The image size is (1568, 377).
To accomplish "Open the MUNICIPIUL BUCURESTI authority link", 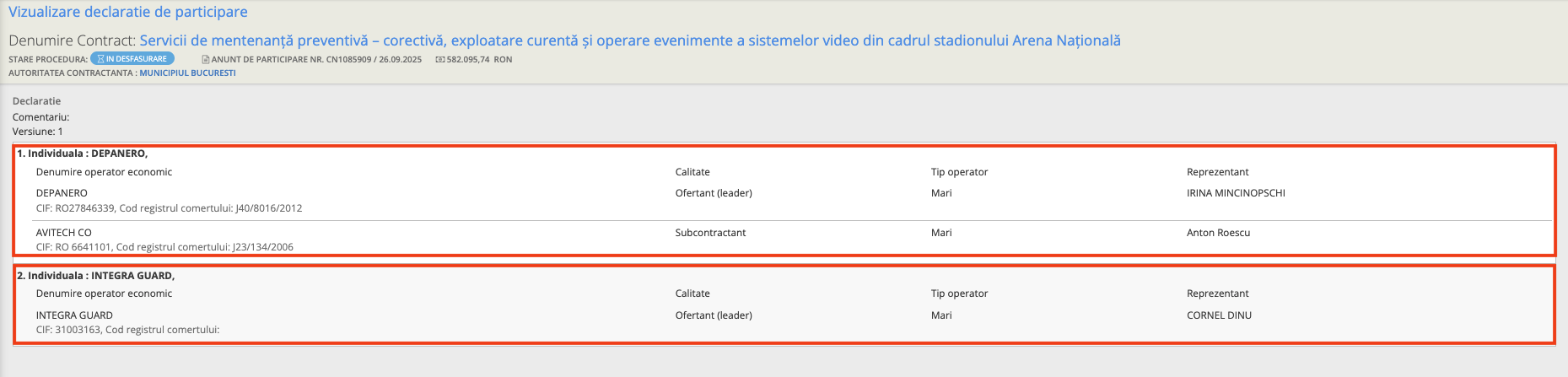I will 187,73.
